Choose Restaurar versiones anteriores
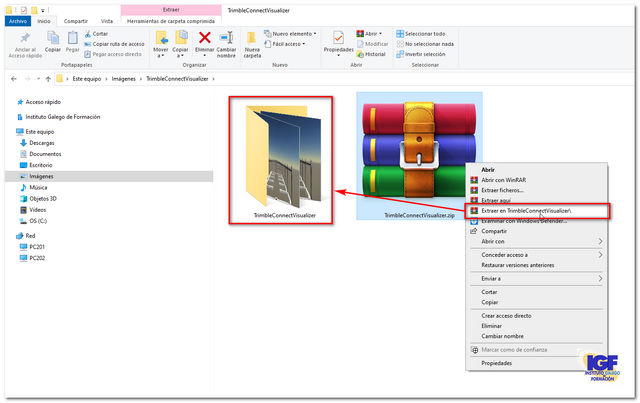Viewport: 640px width, 403px height. point(518,265)
